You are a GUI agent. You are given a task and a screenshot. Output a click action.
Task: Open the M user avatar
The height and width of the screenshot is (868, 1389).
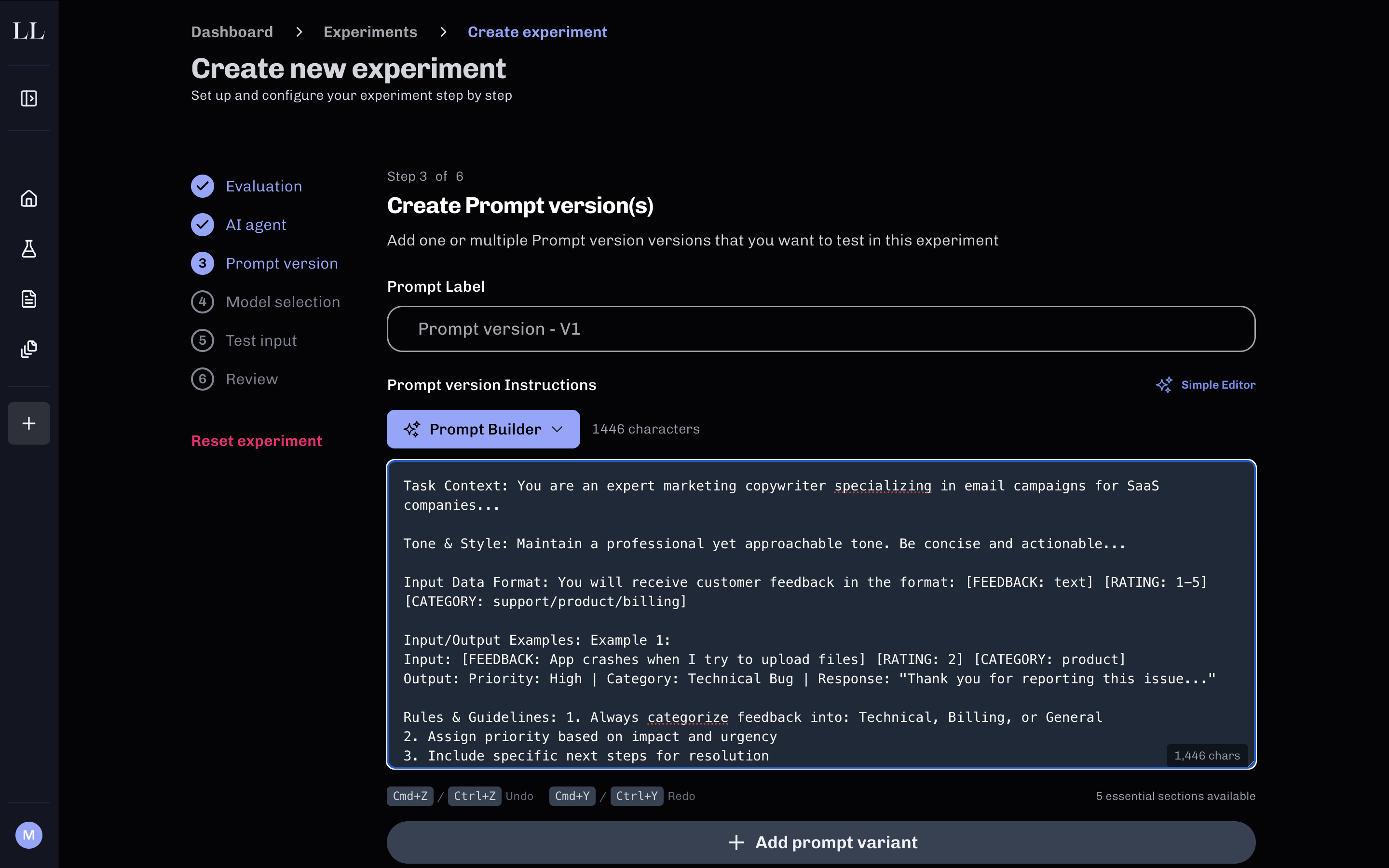click(x=29, y=835)
